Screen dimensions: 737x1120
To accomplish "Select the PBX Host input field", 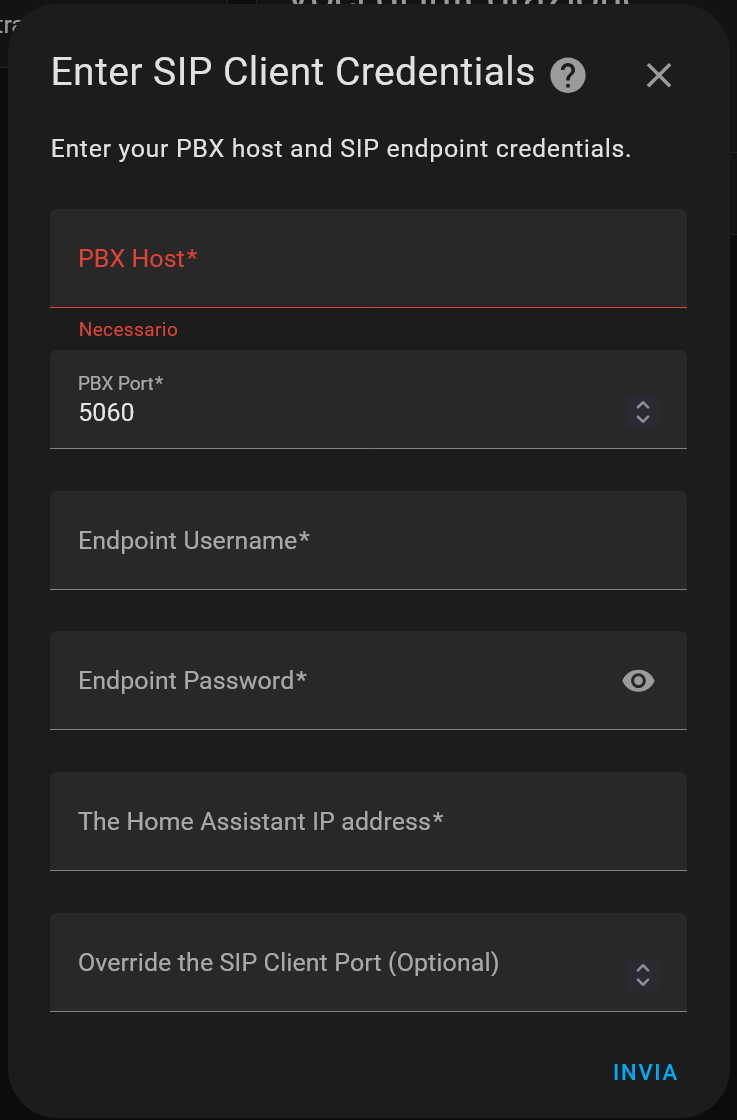I will (x=300, y=258).
